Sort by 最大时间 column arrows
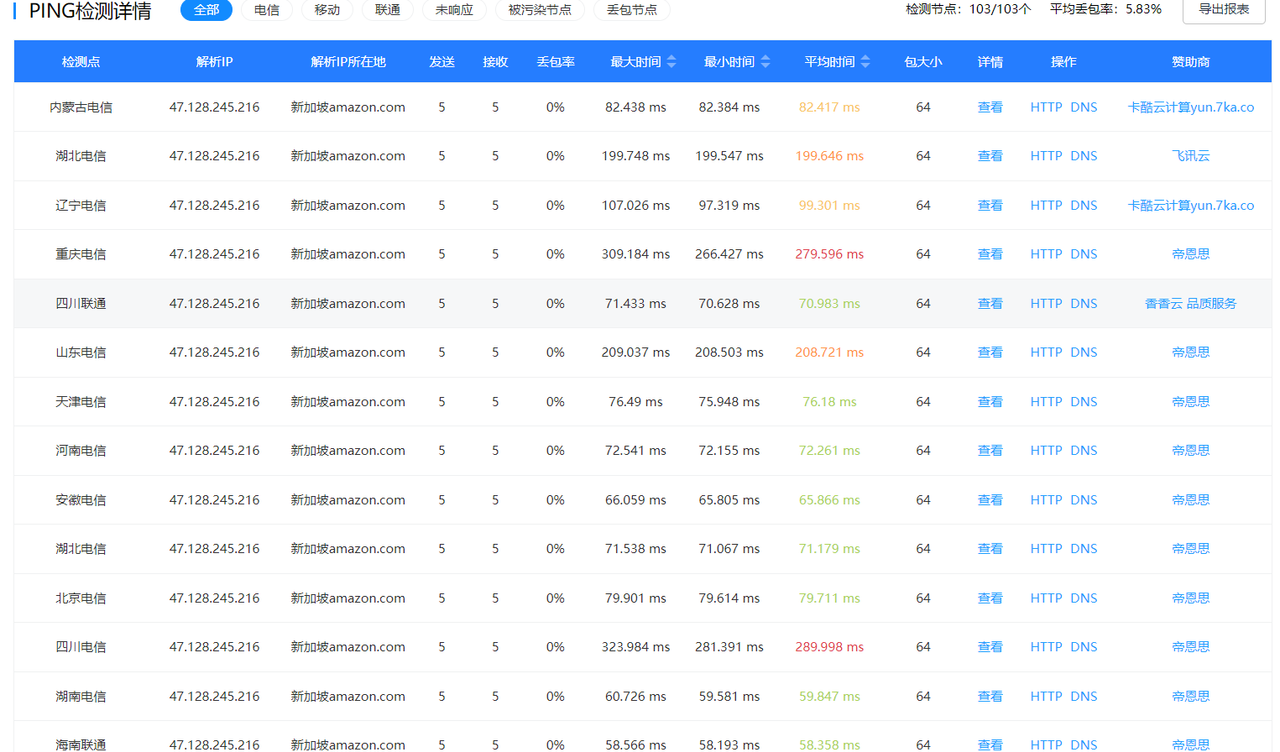 point(671,62)
